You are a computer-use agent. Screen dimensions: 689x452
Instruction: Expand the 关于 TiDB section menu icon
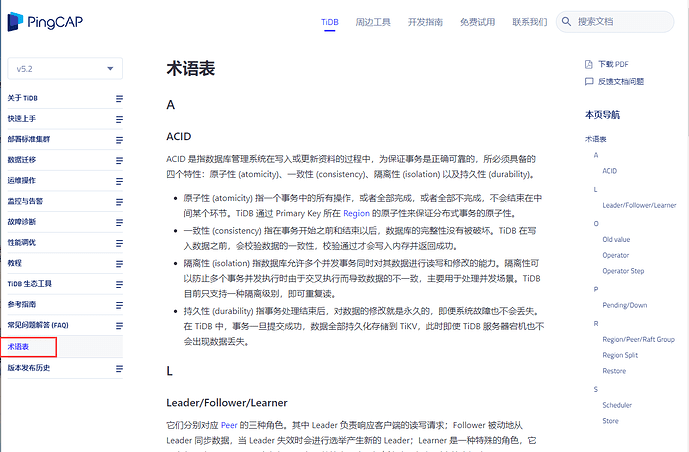[119, 98]
